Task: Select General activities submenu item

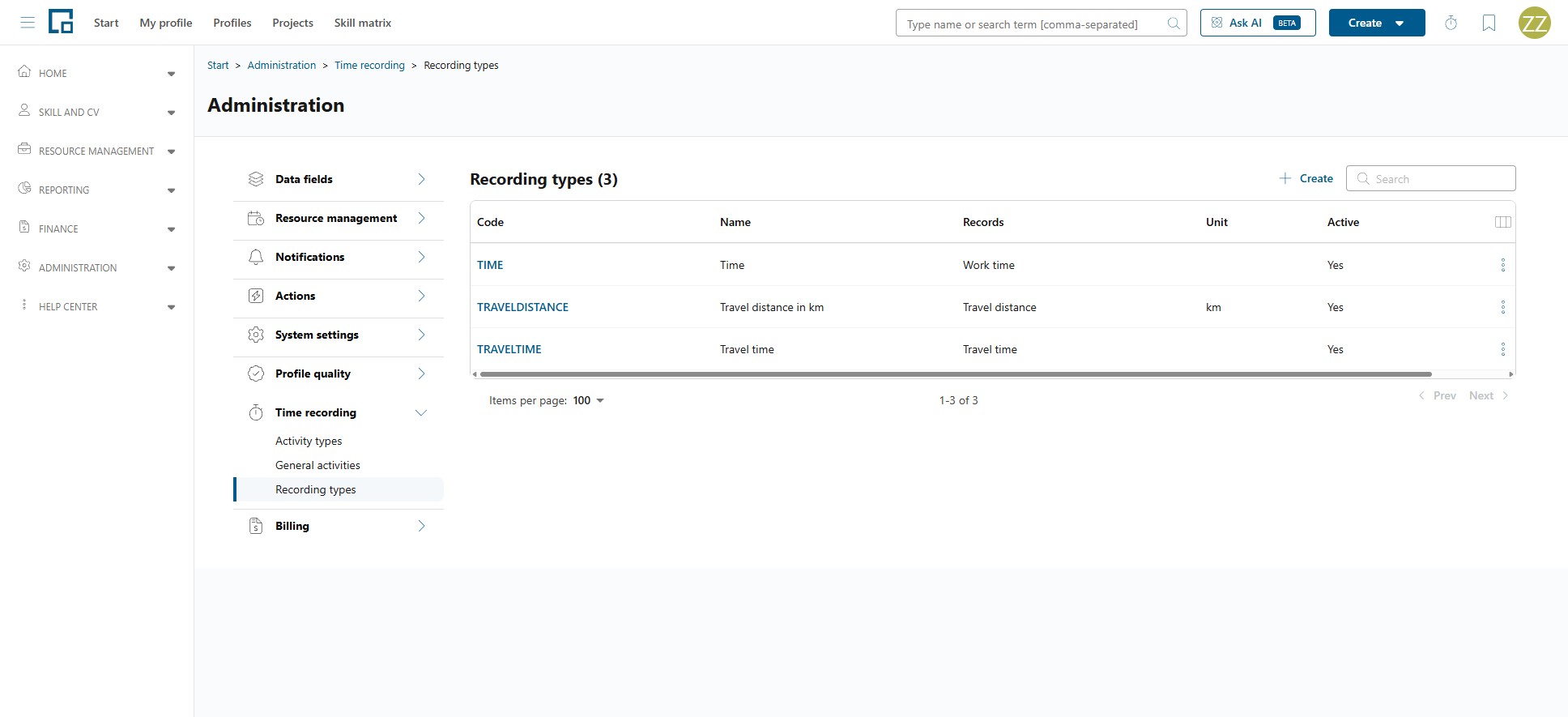Action: [317, 465]
